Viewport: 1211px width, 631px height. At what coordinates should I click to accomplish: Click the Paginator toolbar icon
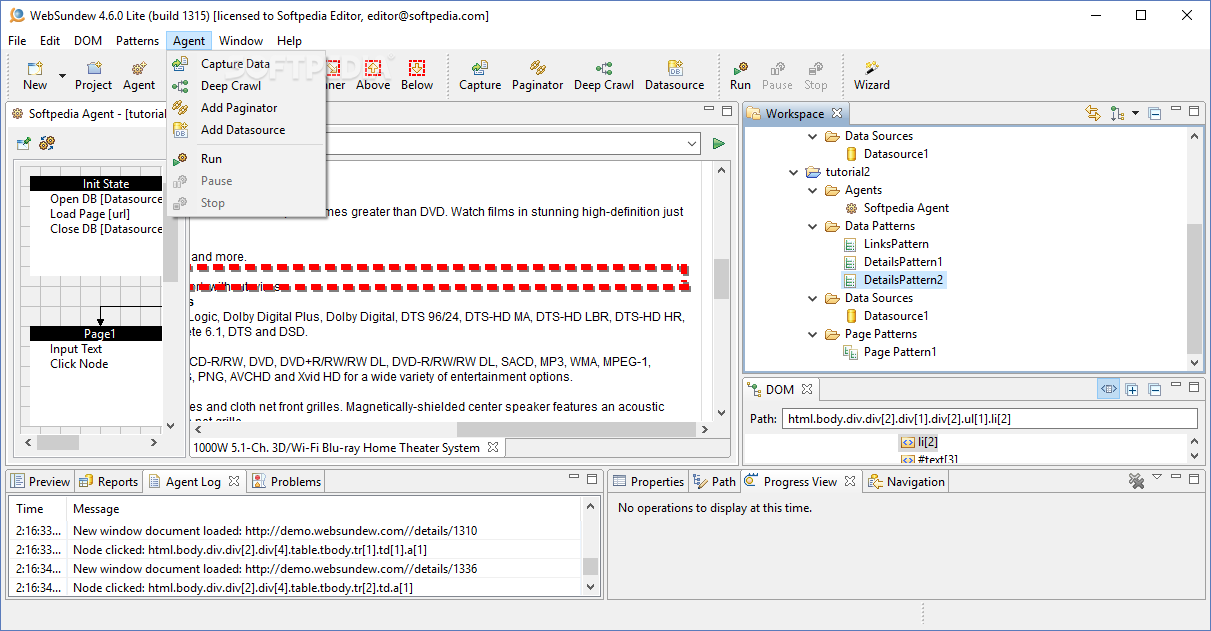coord(538,76)
